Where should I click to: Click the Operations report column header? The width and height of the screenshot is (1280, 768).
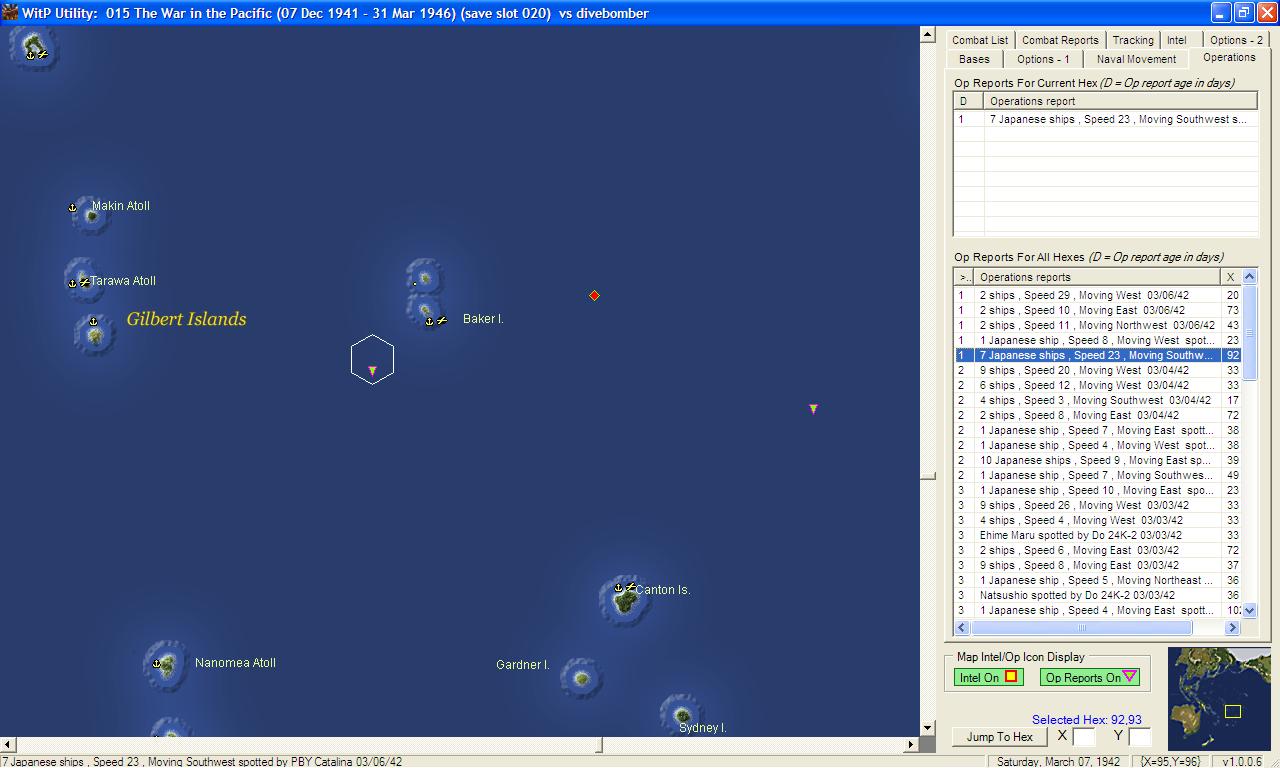coord(1120,101)
